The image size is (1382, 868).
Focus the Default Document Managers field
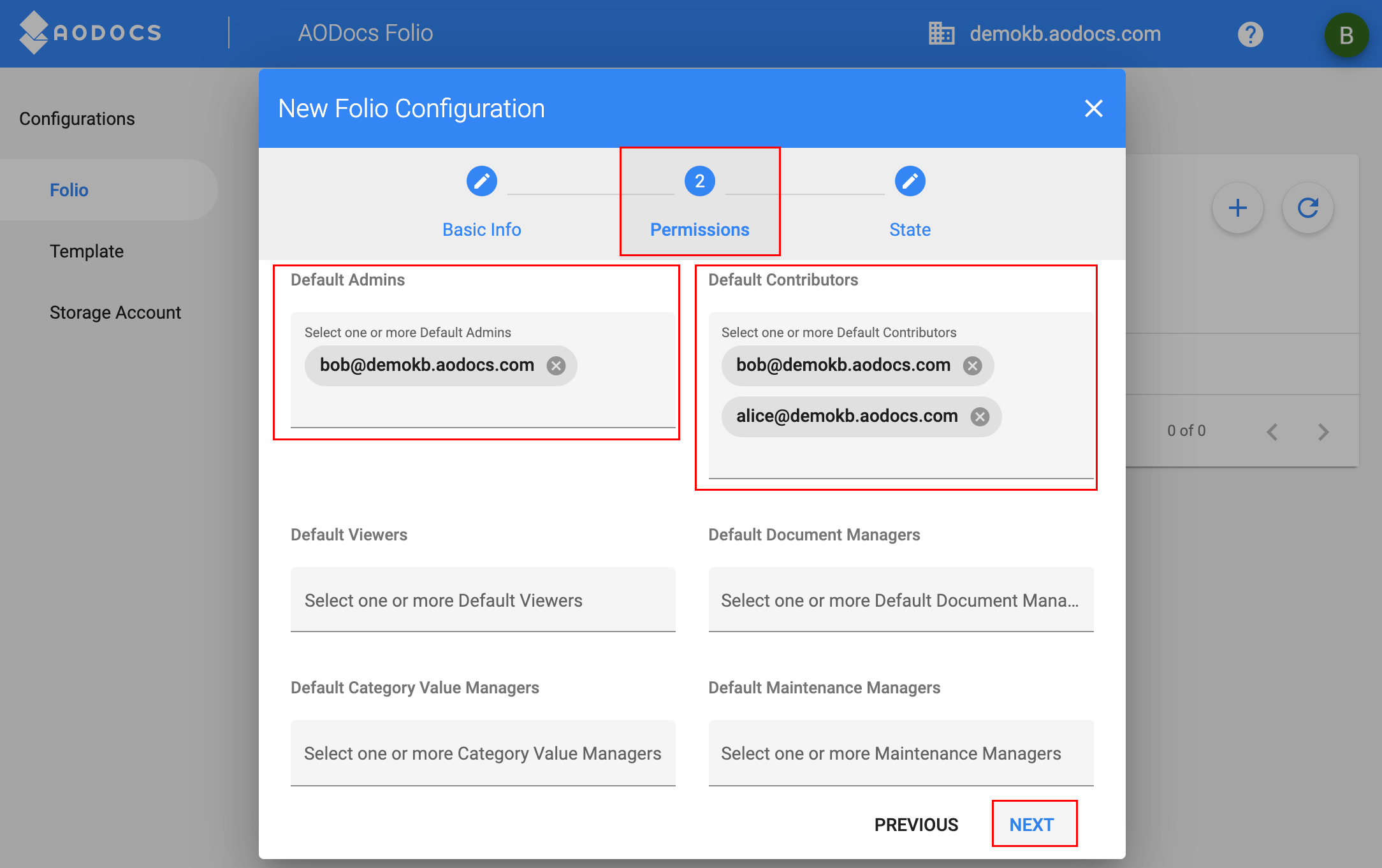tap(901, 600)
